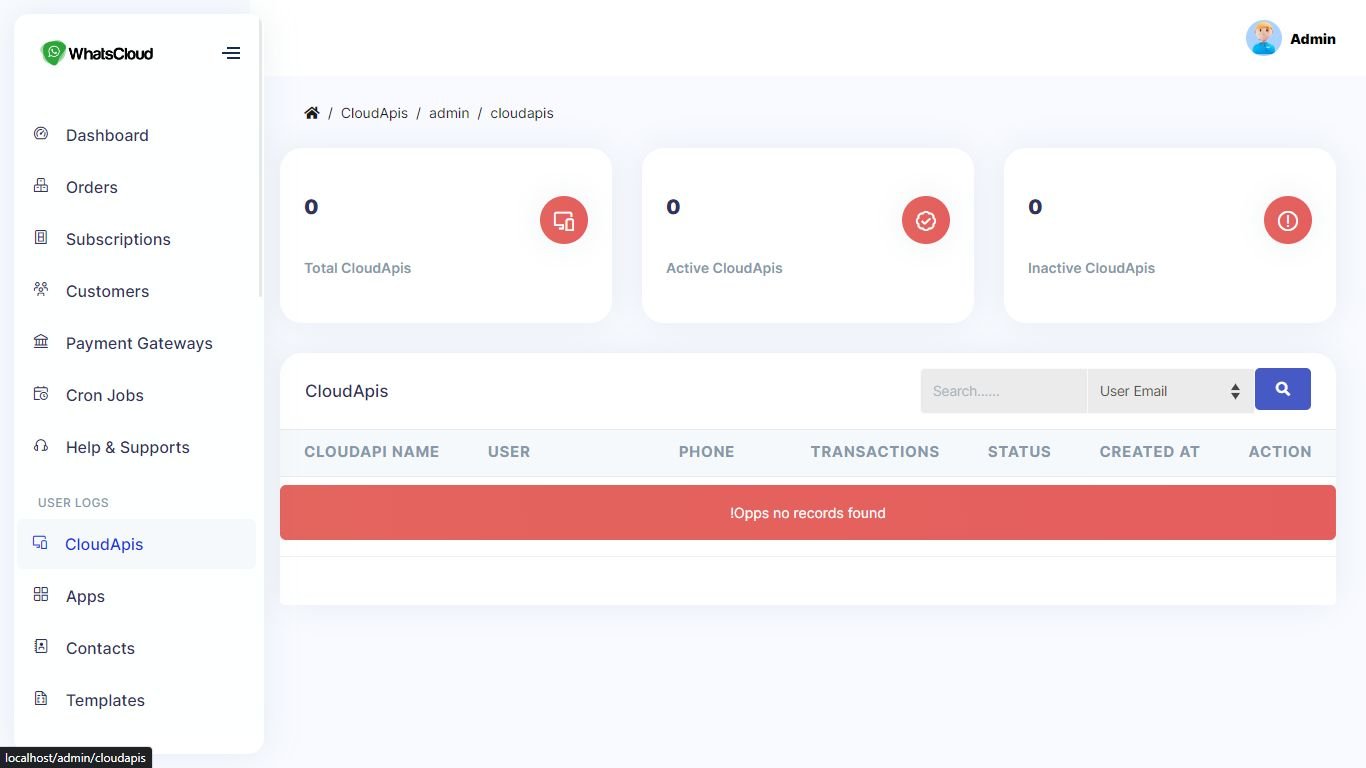The image size is (1366, 768).
Task: Click the Payment Gateways bank icon
Action: (41, 342)
